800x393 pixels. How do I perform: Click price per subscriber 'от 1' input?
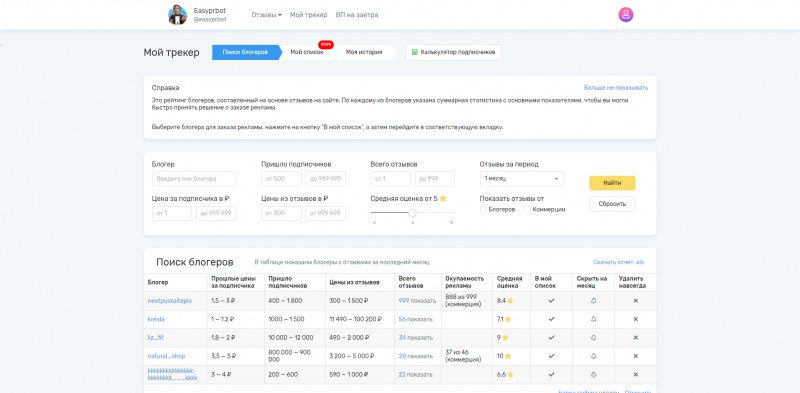point(172,213)
